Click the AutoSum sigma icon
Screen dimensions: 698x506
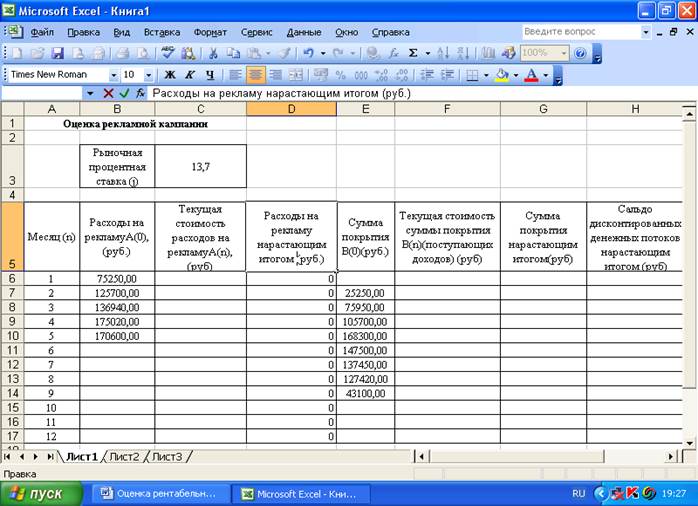tap(413, 53)
